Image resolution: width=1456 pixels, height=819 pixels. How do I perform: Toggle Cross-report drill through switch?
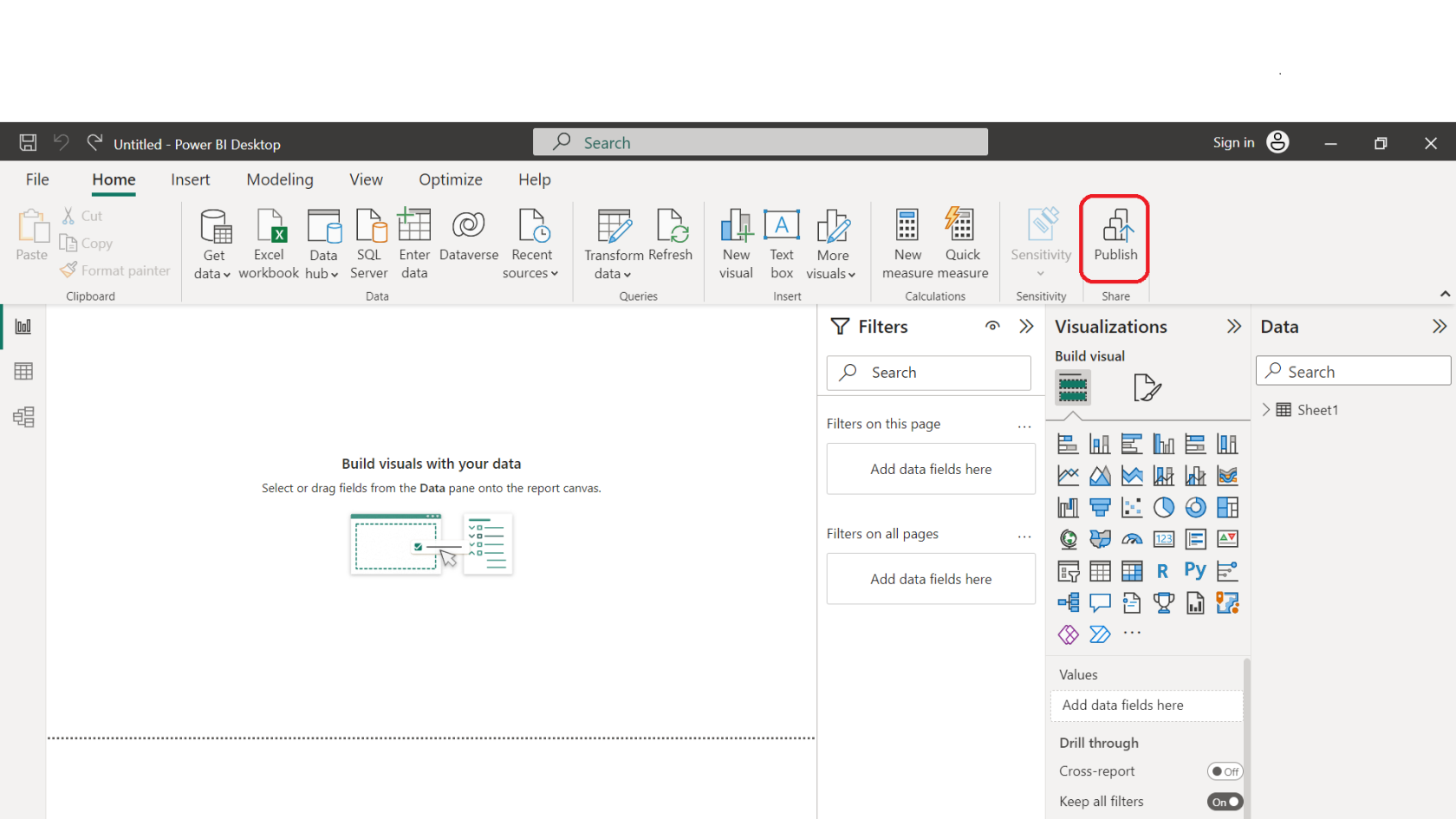[1224, 771]
